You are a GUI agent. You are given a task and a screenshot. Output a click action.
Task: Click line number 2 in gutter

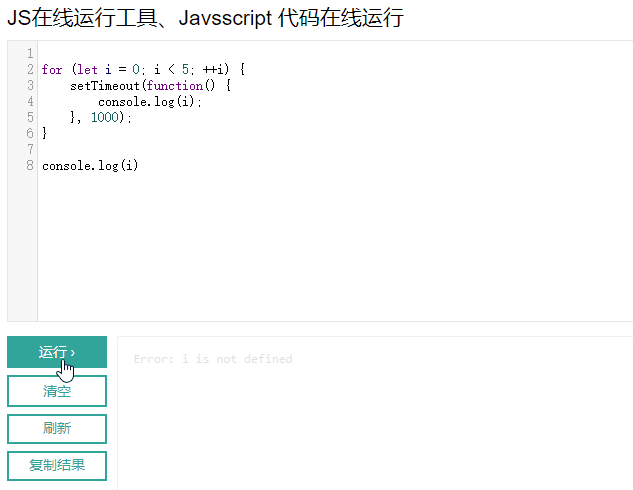pos(30,69)
